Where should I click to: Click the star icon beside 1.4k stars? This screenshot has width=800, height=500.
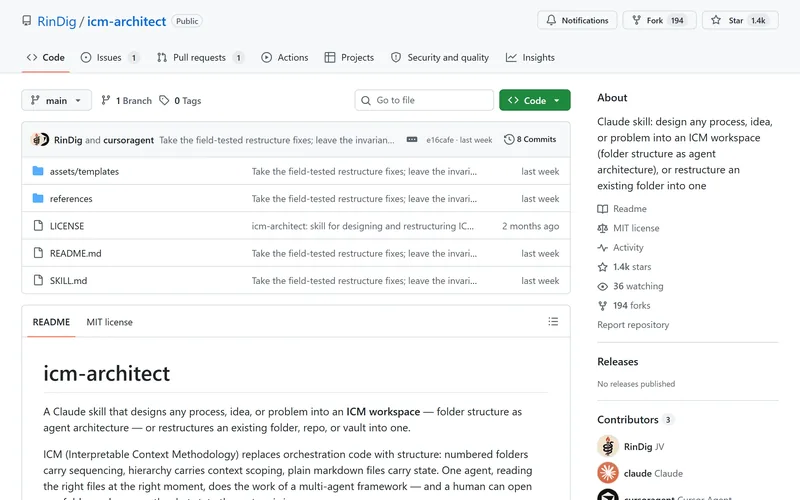(603, 267)
